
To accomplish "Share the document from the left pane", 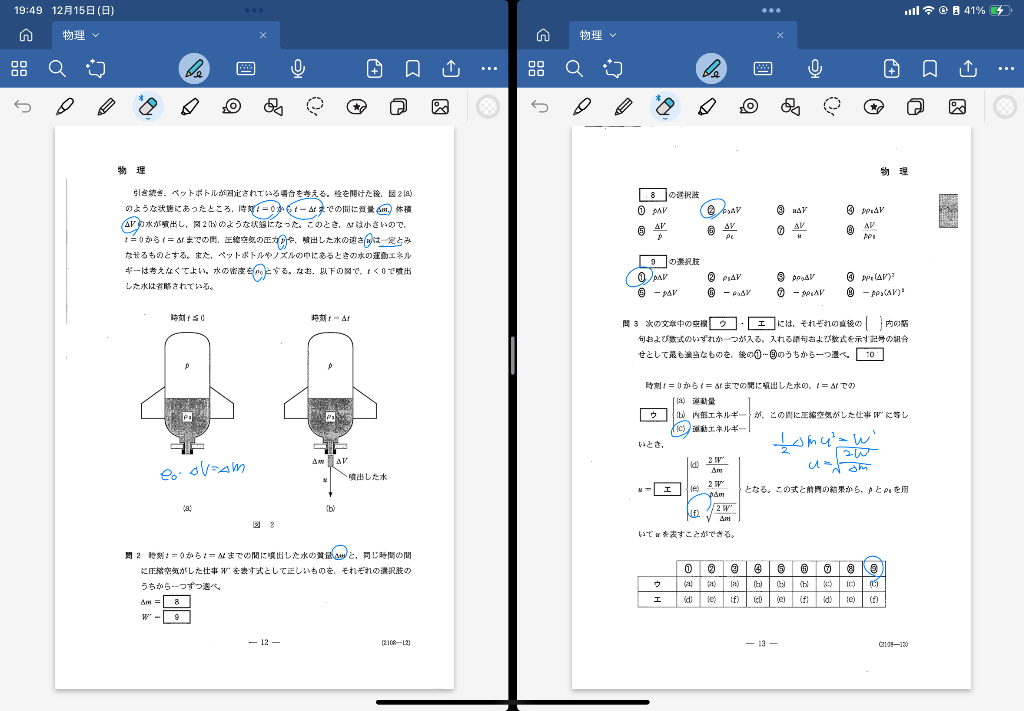I will pos(451,68).
